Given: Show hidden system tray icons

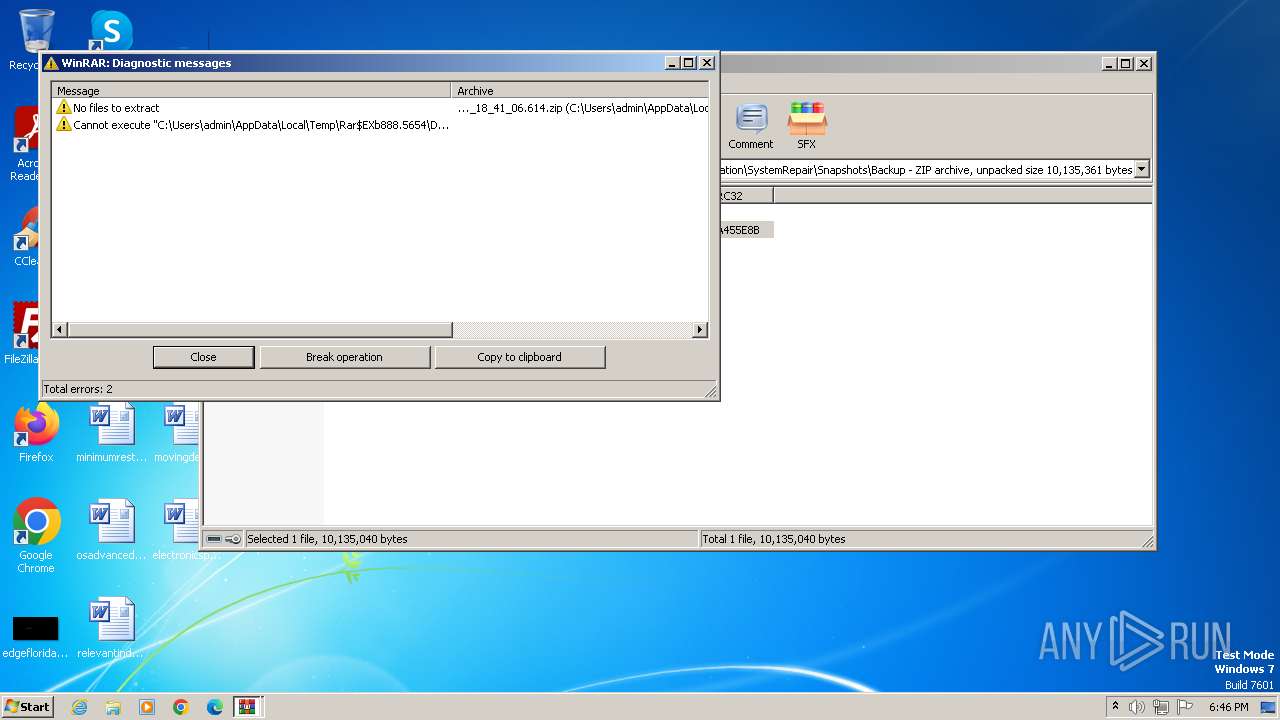Looking at the screenshot, I should click(1116, 706).
